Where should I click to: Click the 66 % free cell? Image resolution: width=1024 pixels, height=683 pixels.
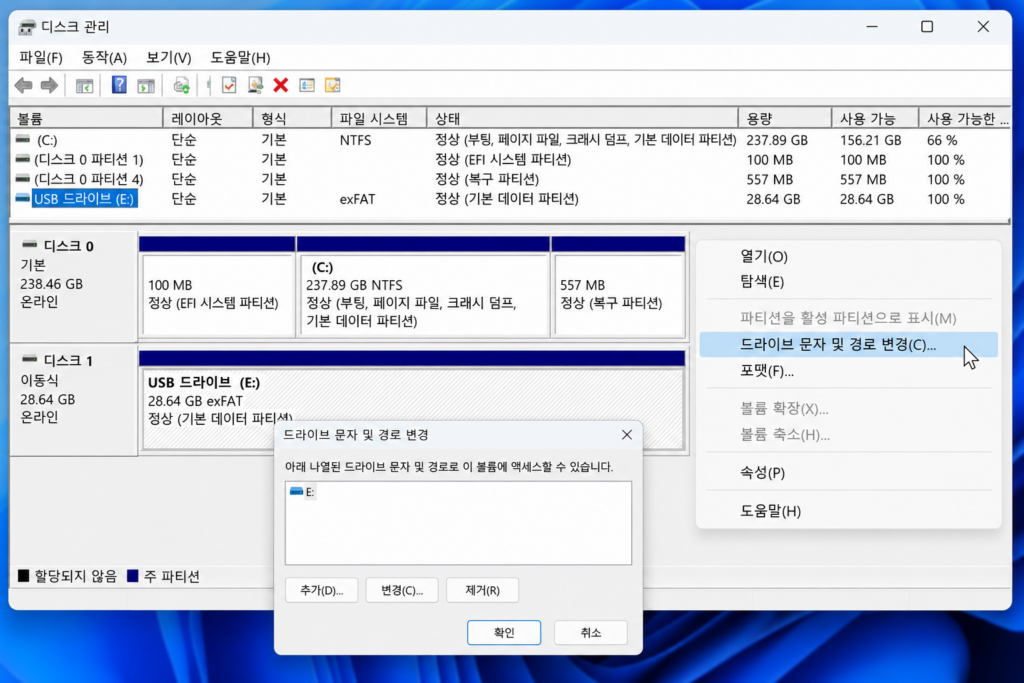(x=942, y=140)
